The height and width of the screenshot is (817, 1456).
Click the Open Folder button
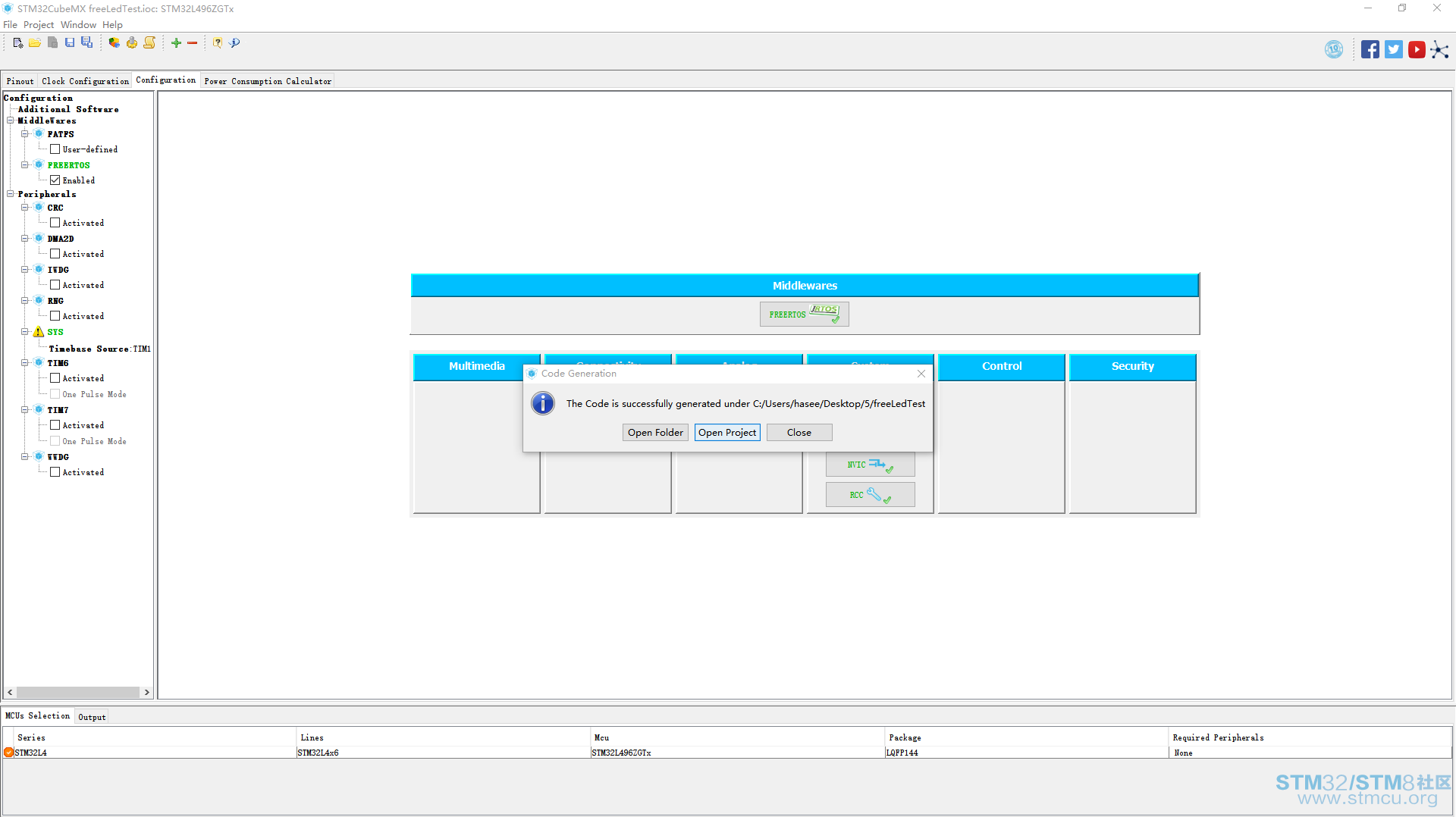655,433
